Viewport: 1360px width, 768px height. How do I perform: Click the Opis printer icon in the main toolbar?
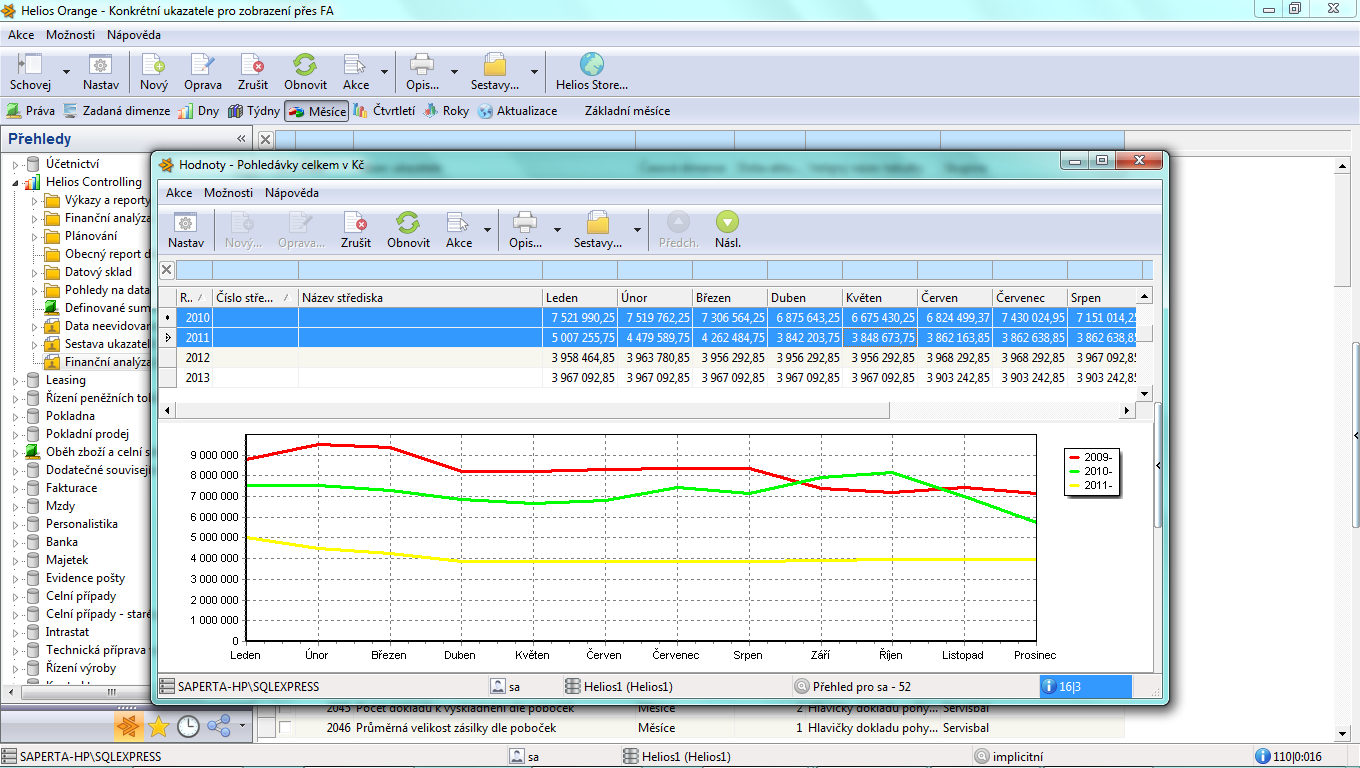pos(423,65)
